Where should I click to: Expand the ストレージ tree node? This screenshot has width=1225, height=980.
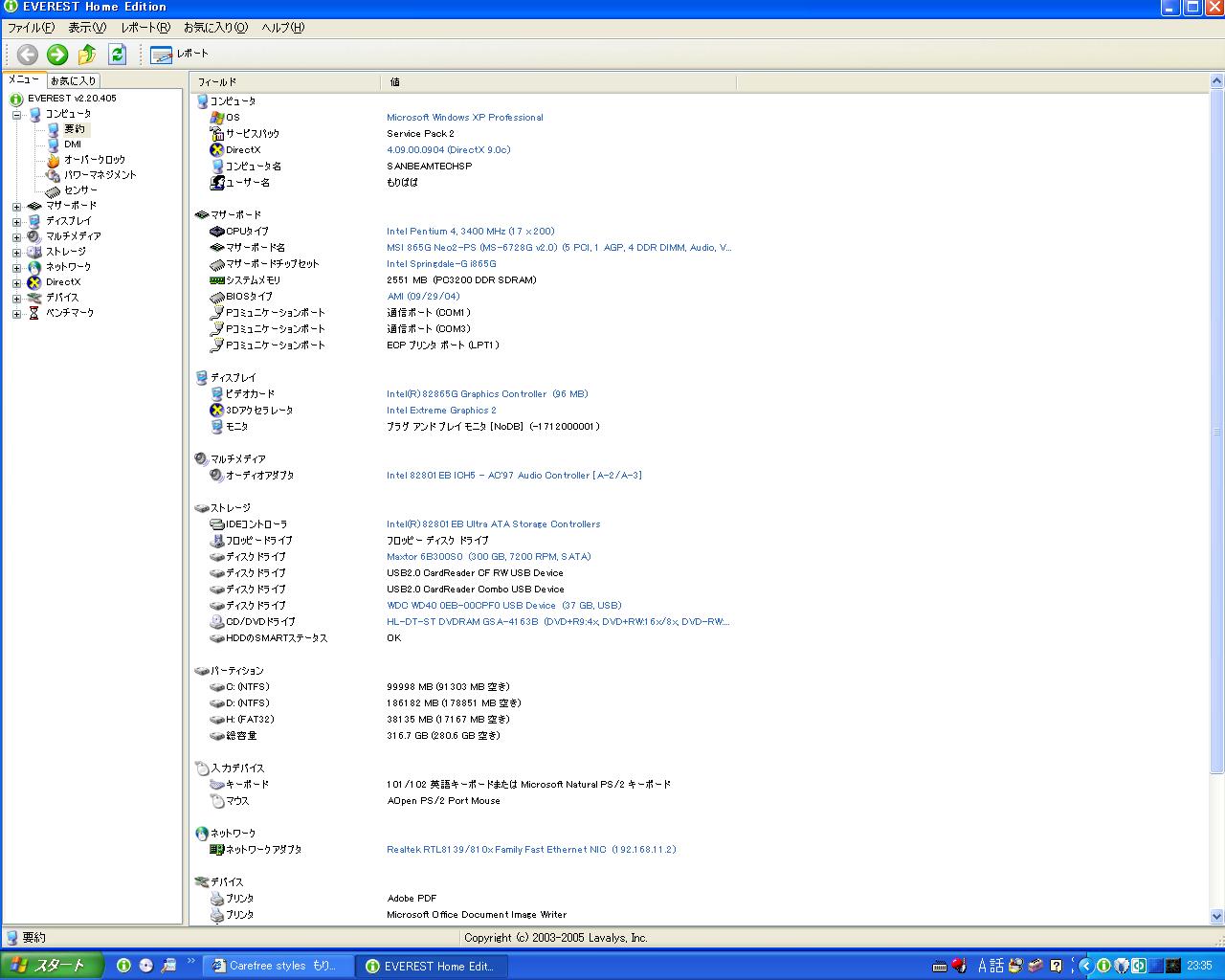16,252
